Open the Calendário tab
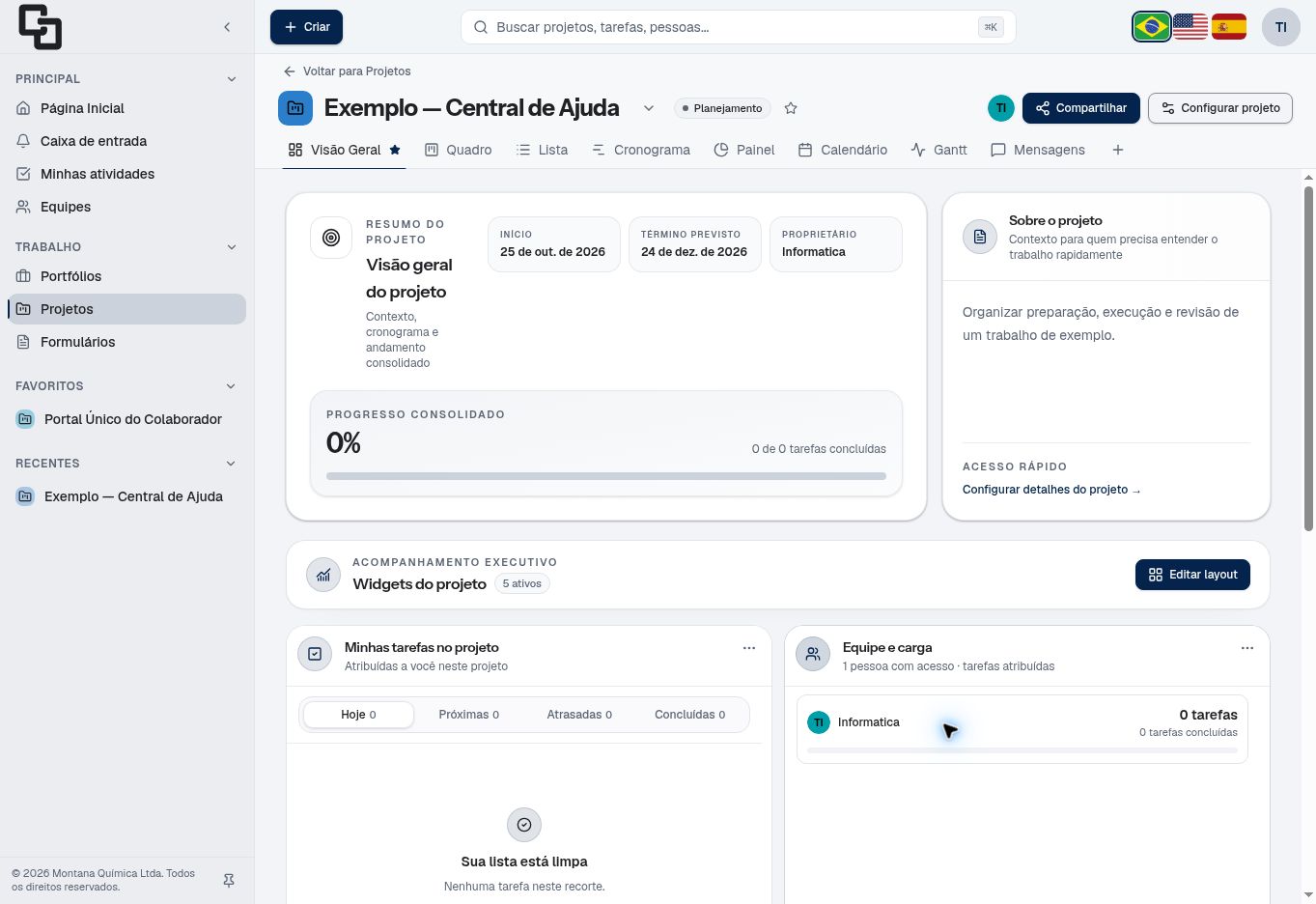This screenshot has width=1316, height=904. [843, 150]
